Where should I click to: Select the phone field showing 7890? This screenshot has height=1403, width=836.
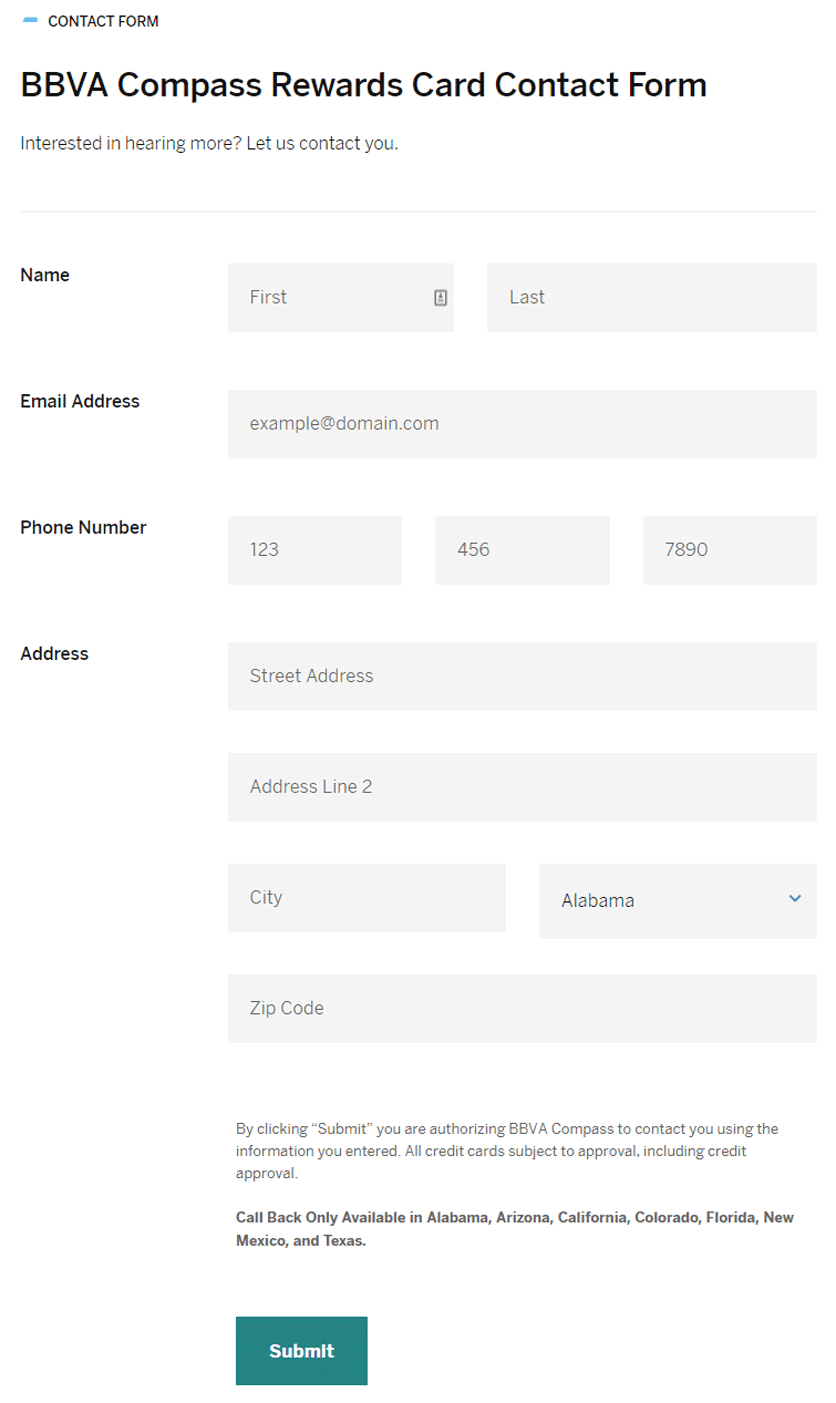[729, 550]
